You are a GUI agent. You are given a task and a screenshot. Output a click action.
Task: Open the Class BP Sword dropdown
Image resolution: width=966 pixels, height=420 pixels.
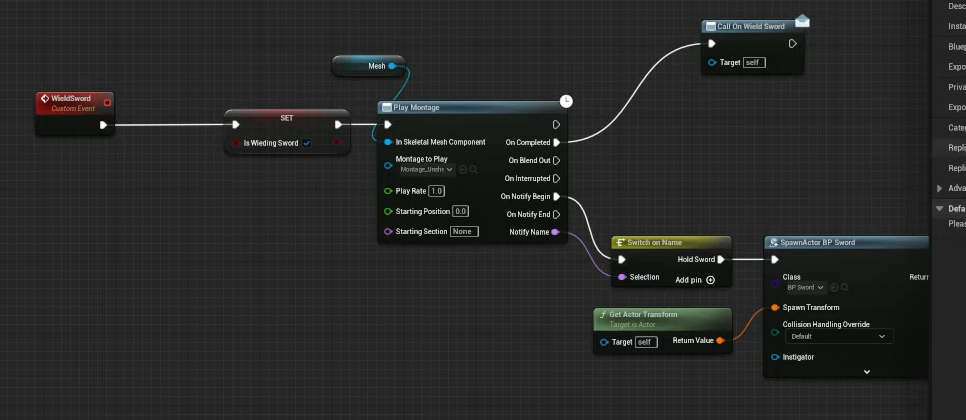coord(803,287)
